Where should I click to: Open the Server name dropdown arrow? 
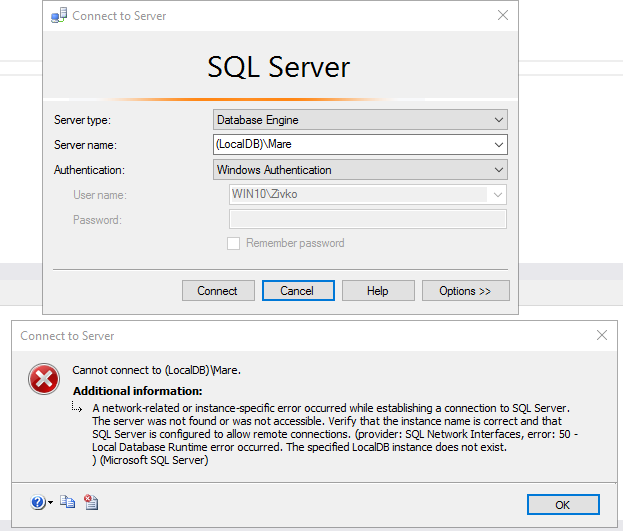click(499, 145)
